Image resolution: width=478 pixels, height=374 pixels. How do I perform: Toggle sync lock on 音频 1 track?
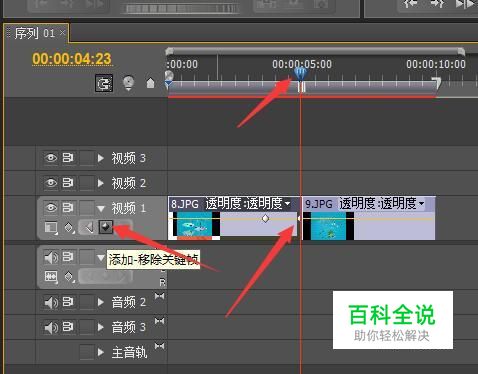click(68, 257)
